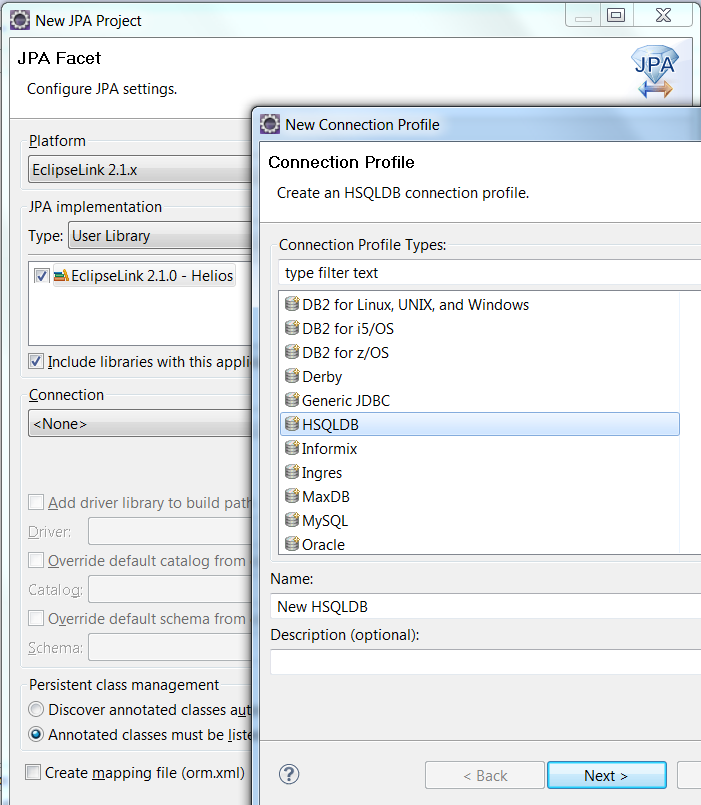
Task: Click the EclipseLink library books icon
Action: [61, 276]
